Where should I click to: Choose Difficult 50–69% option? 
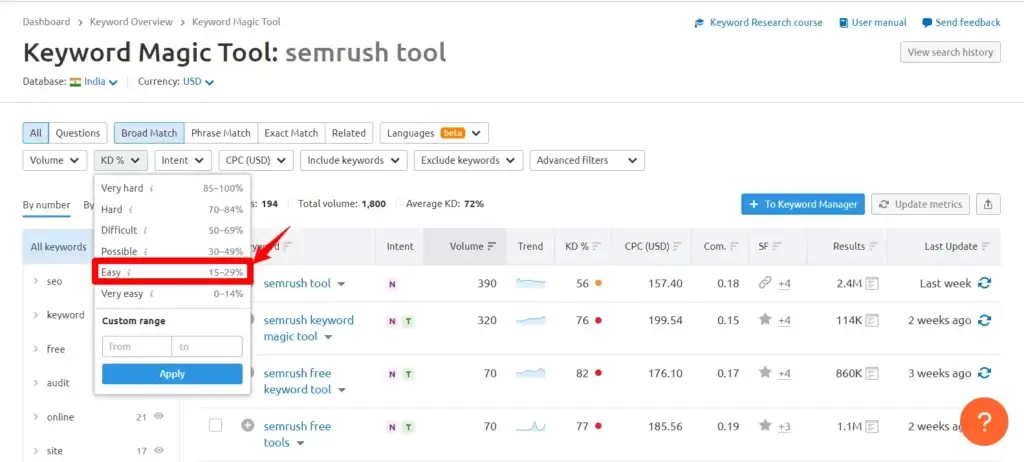pos(172,230)
